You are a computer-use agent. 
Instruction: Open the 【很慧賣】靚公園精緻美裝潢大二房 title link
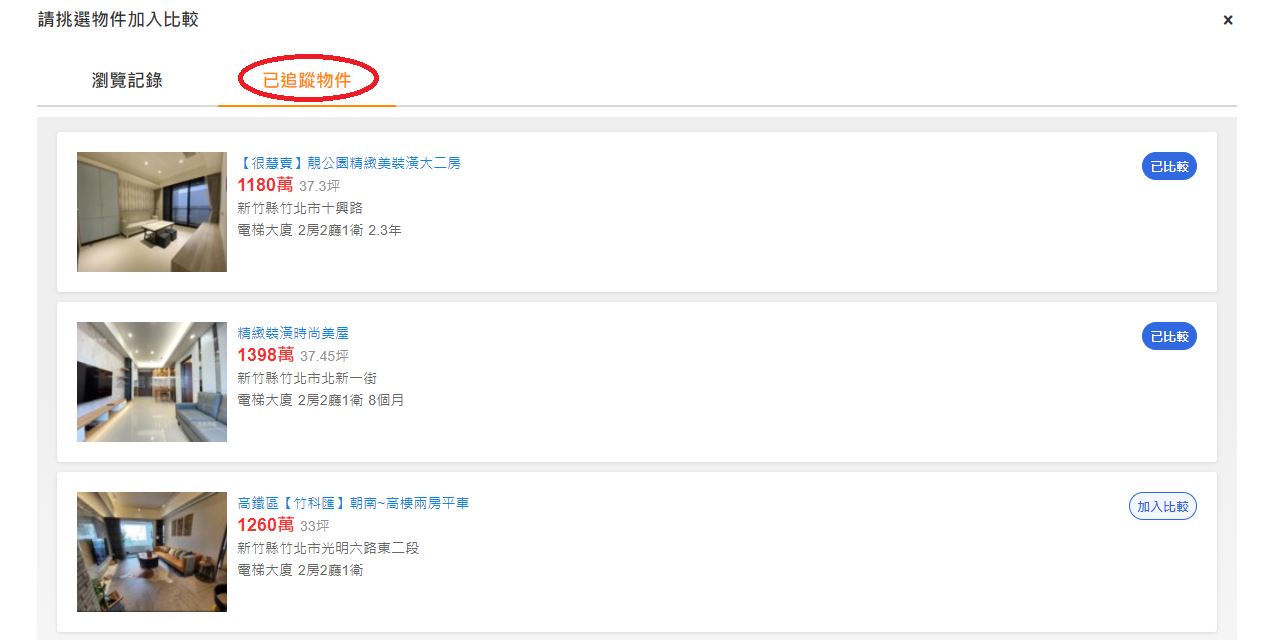pyautogui.click(x=349, y=163)
